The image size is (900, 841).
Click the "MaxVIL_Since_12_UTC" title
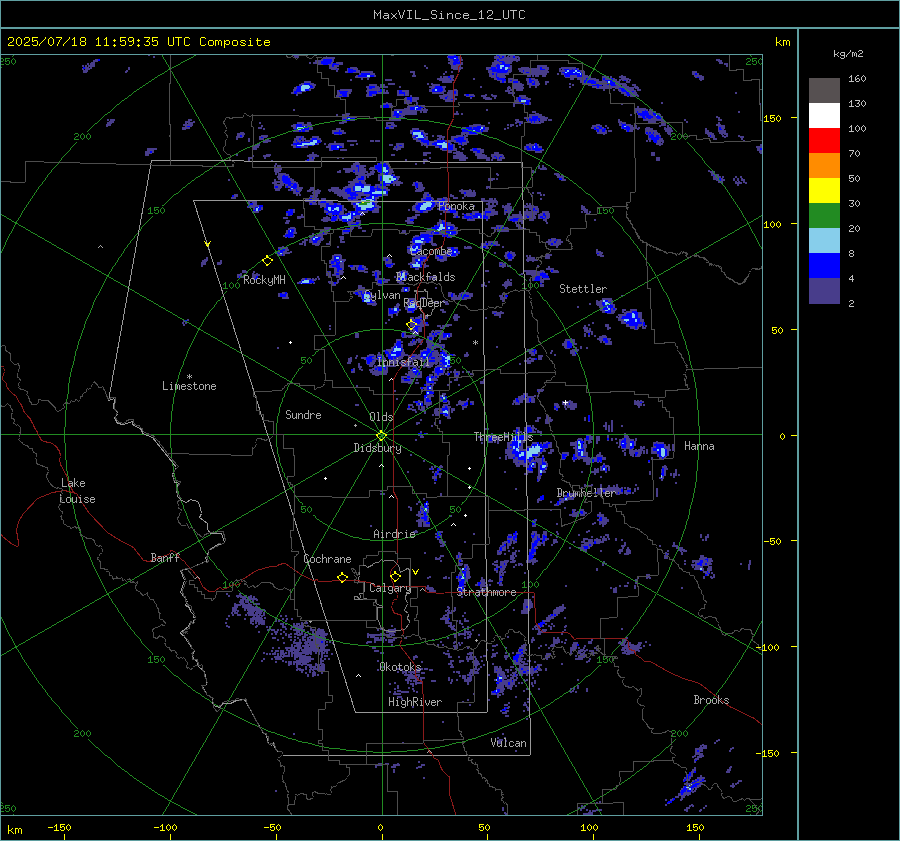pos(449,15)
